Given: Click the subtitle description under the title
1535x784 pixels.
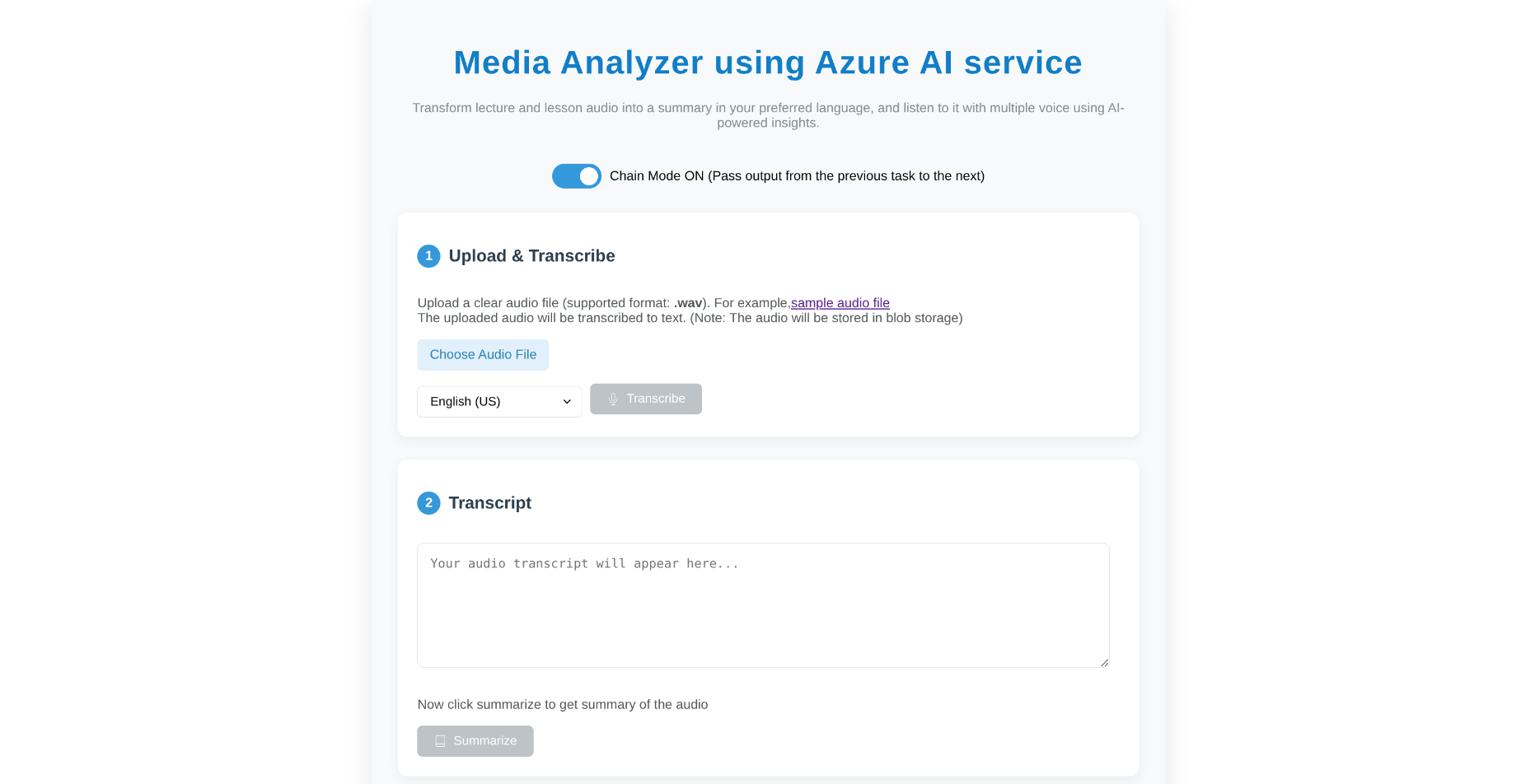Looking at the screenshot, I should coord(767,115).
